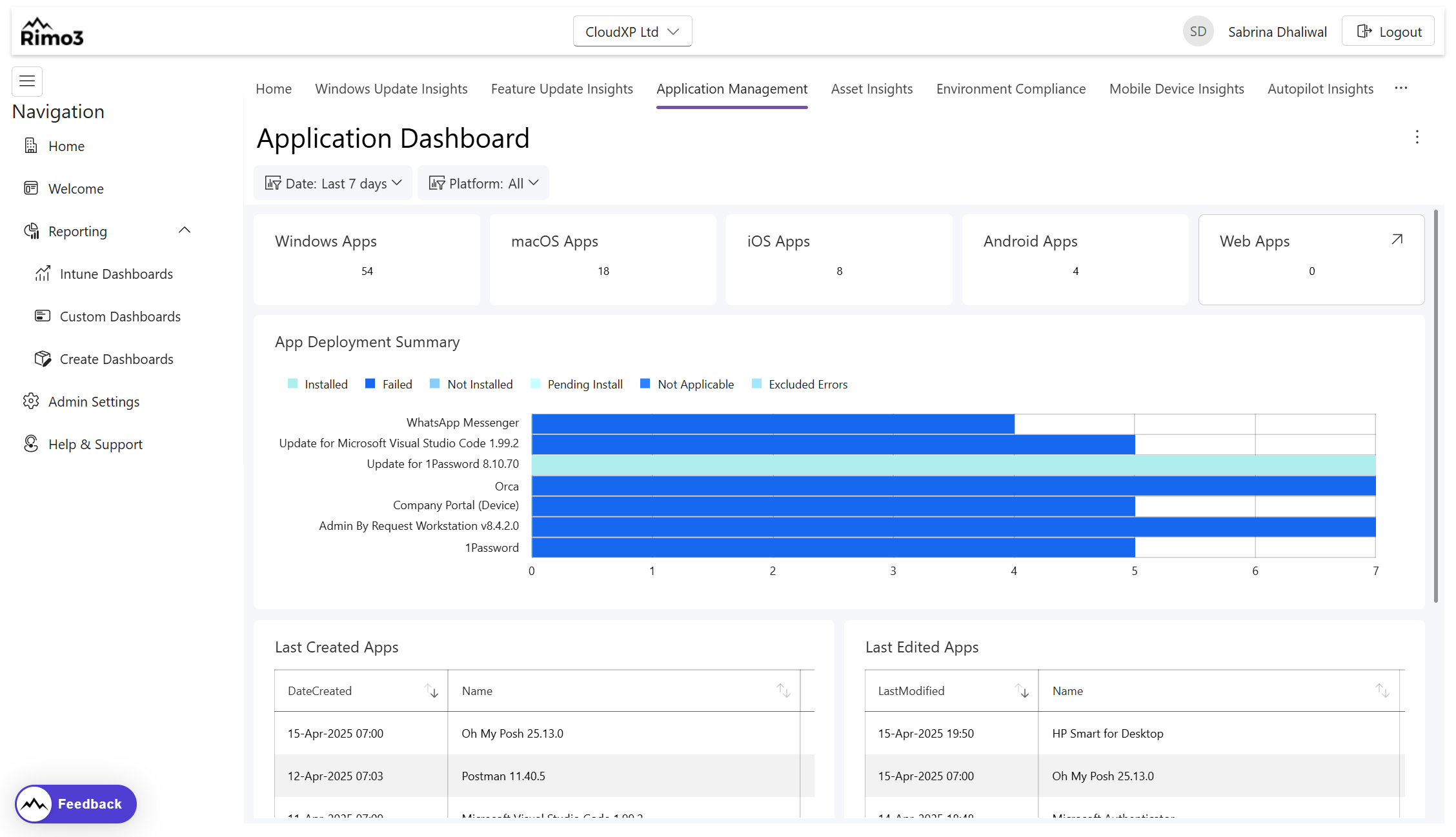Open the dashboard vertical ellipsis menu

click(1417, 137)
